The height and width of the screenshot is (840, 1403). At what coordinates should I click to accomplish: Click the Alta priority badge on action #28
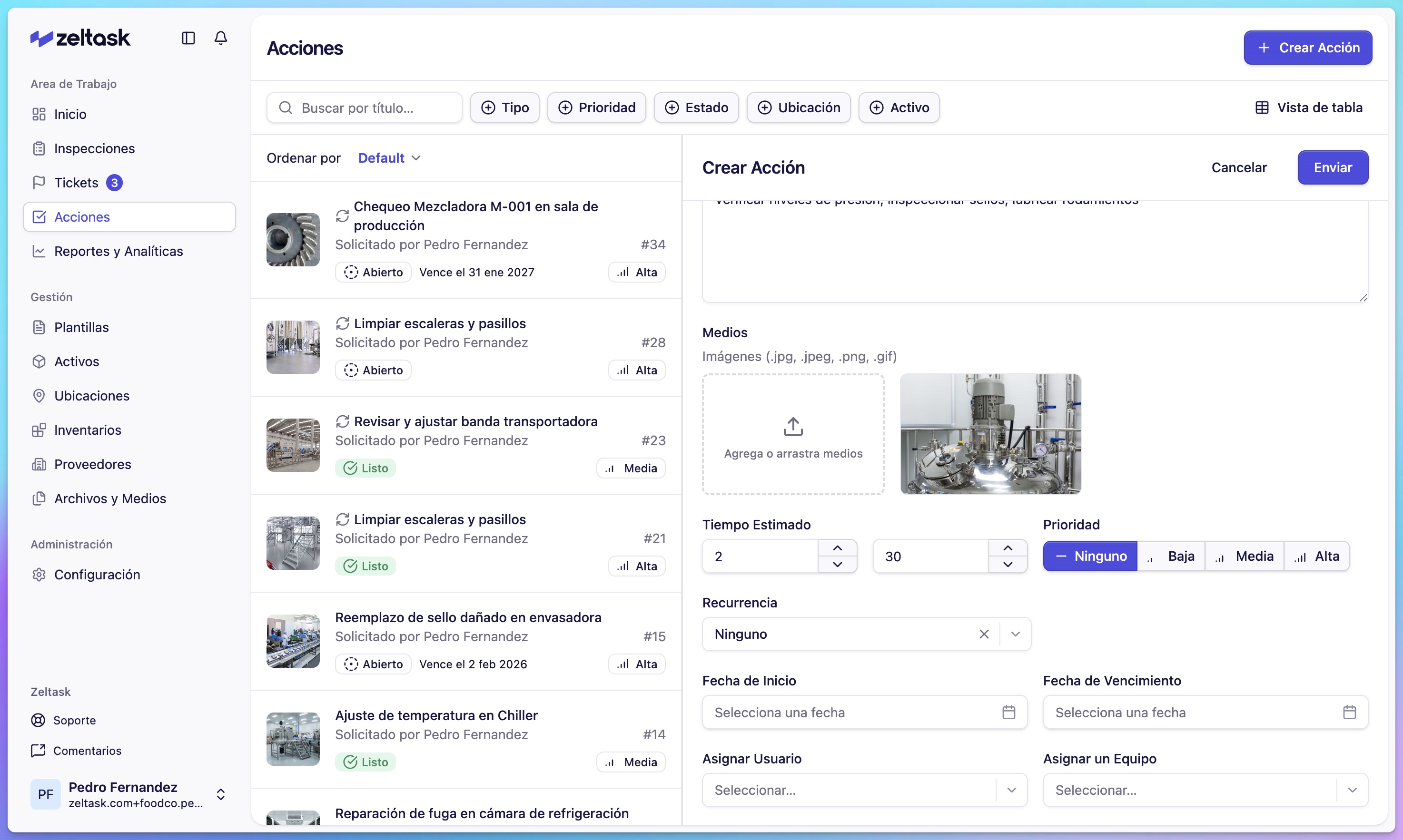(x=637, y=370)
